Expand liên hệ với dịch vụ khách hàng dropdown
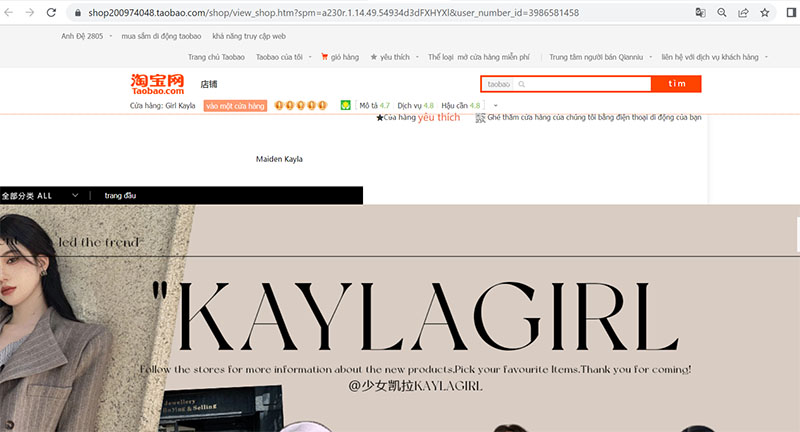 pos(714,57)
